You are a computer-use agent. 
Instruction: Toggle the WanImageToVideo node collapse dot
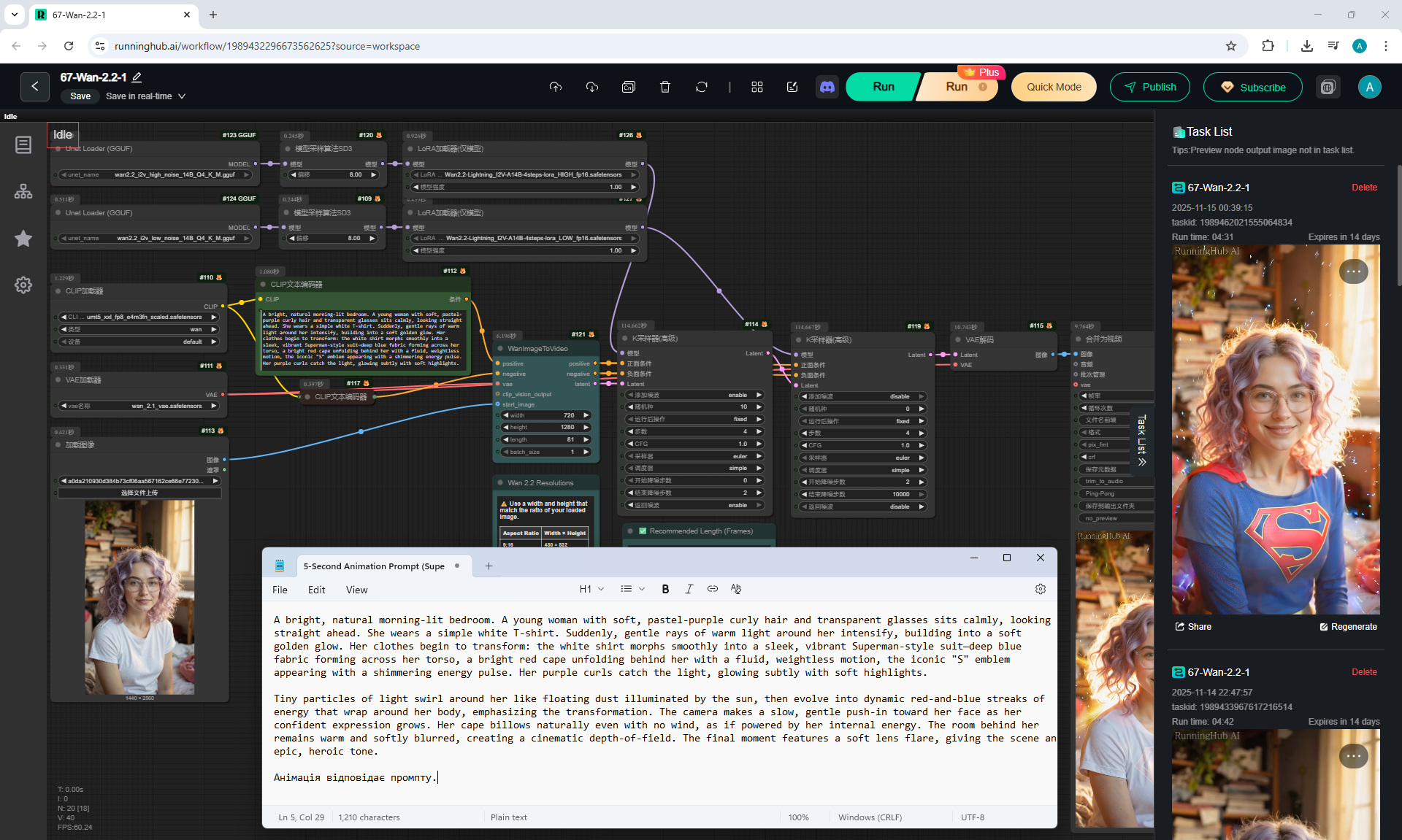pyautogui.click(x=500, y=349)
